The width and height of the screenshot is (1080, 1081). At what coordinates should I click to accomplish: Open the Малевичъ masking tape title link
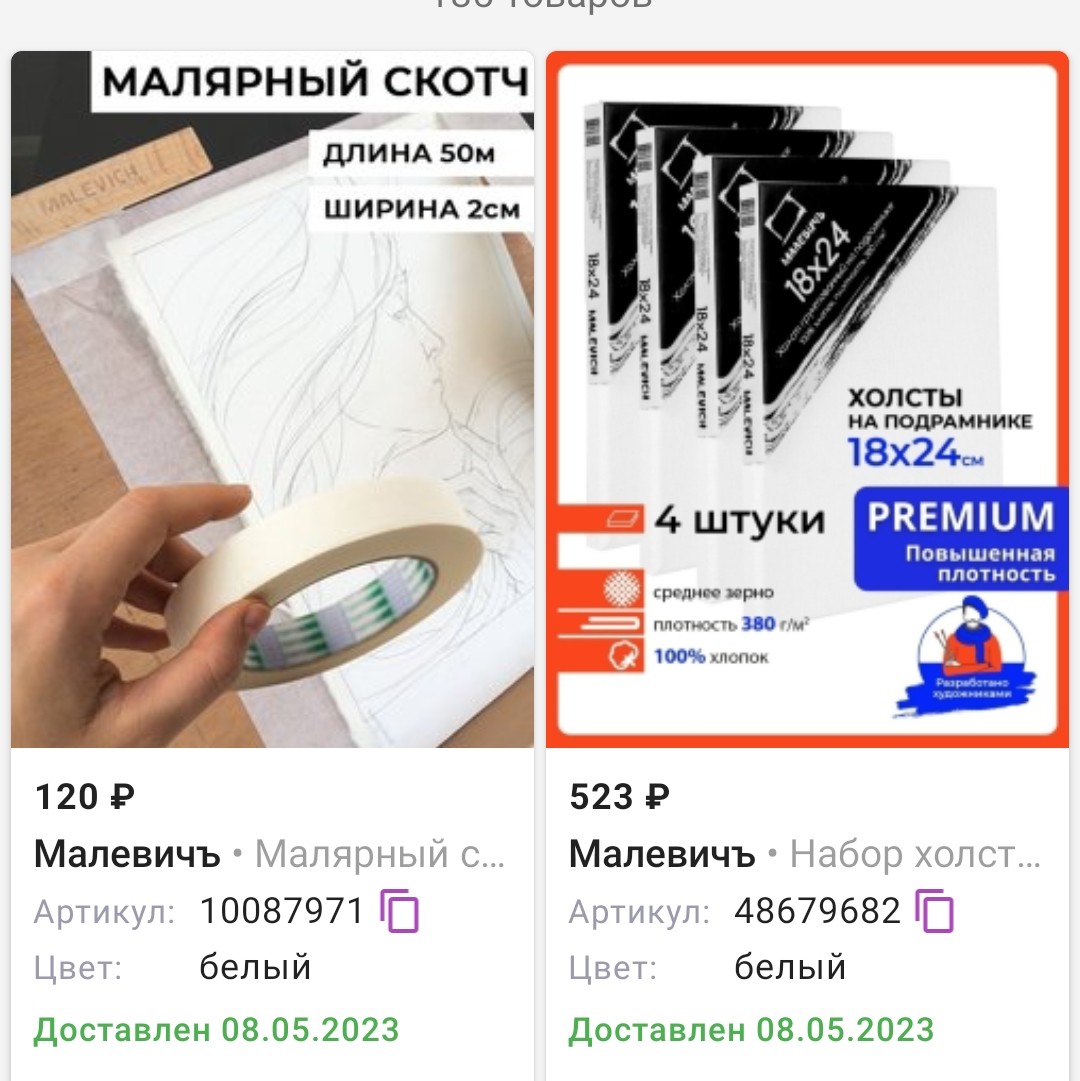click(x=270, y=854)
